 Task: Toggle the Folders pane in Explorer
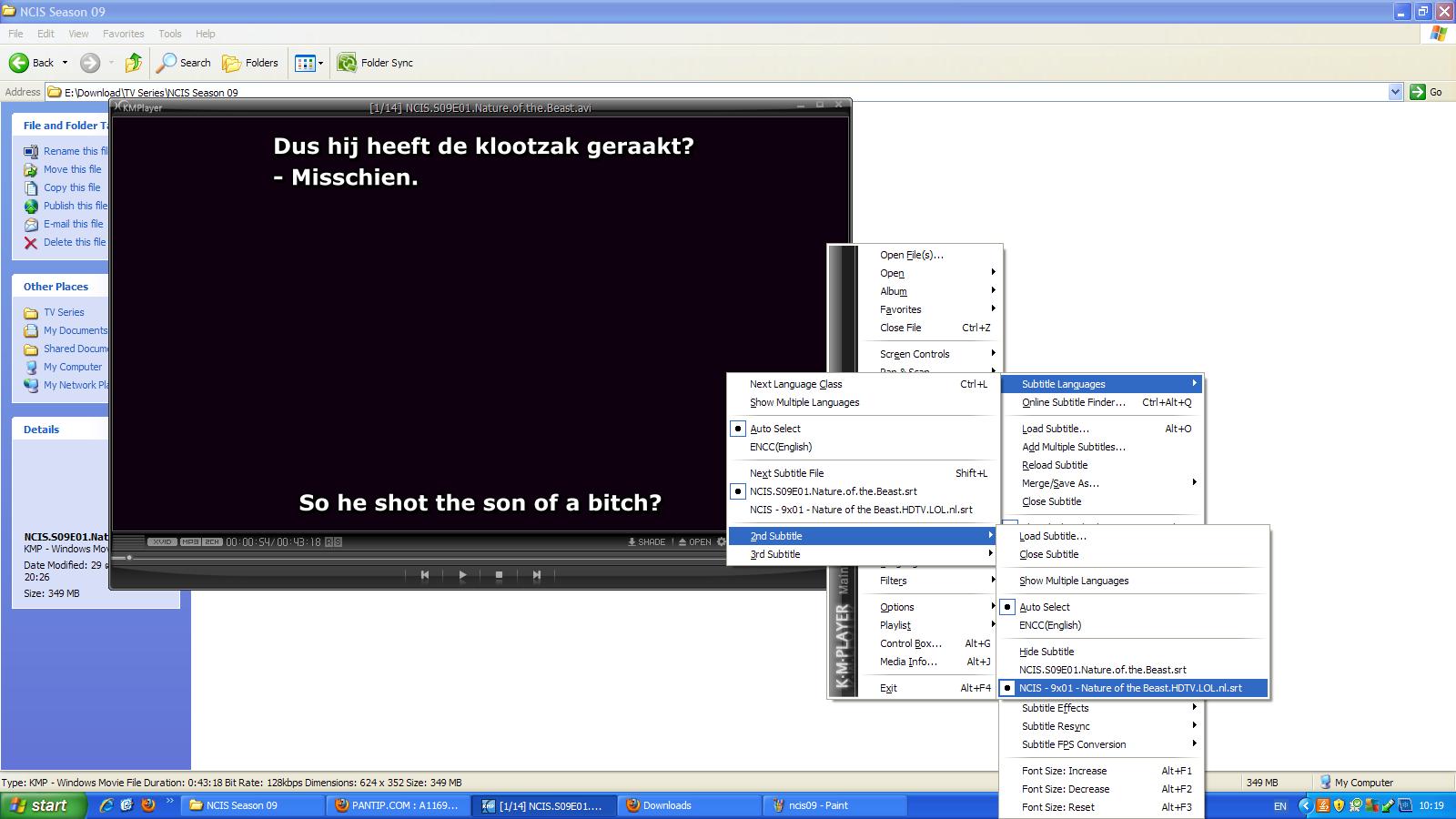(250, 63)
